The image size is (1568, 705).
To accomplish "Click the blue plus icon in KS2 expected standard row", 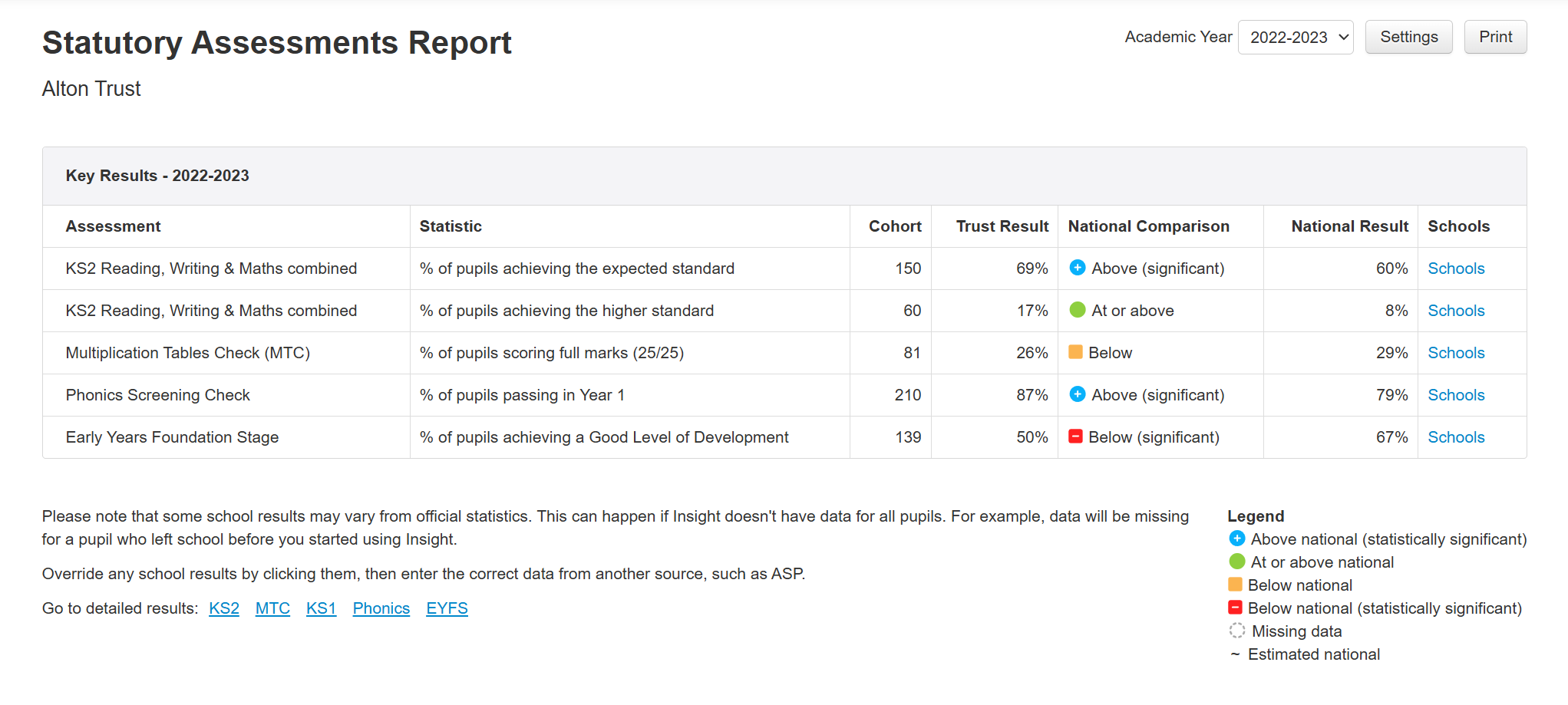I will (1077, 268).
